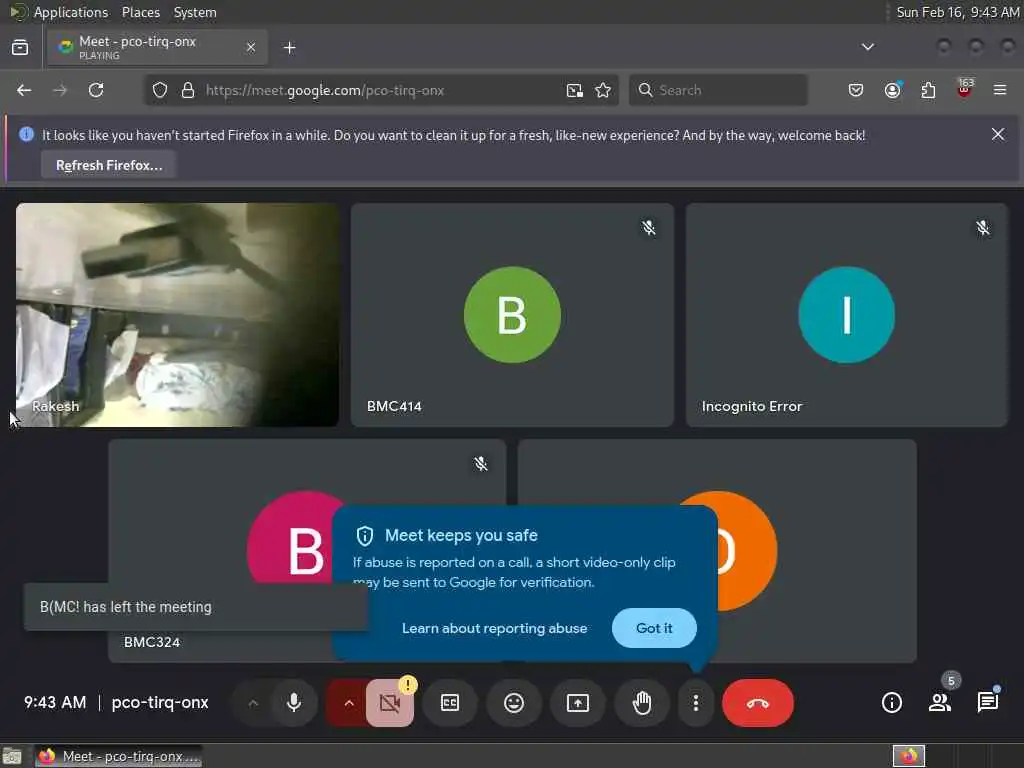
Task: View site security lock info
Action: tap(188, 90)
